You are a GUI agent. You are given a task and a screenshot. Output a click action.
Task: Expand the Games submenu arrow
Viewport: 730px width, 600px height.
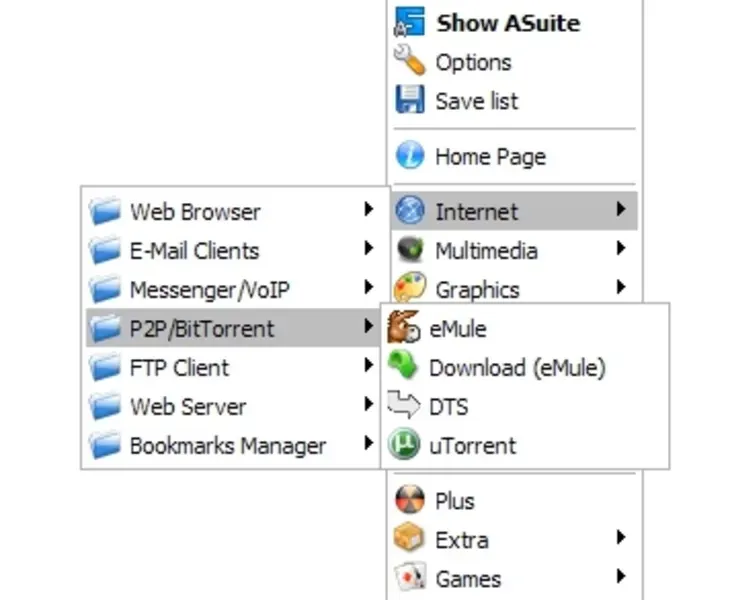tap(621, 578)
